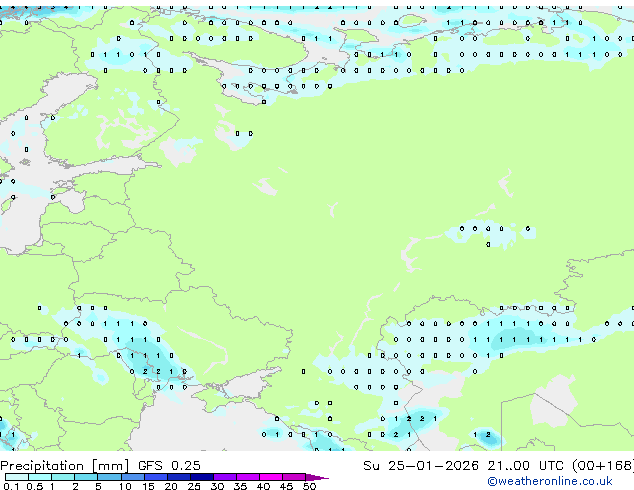Click the 35 to 40 mm legend swatch

pos(248,477)
